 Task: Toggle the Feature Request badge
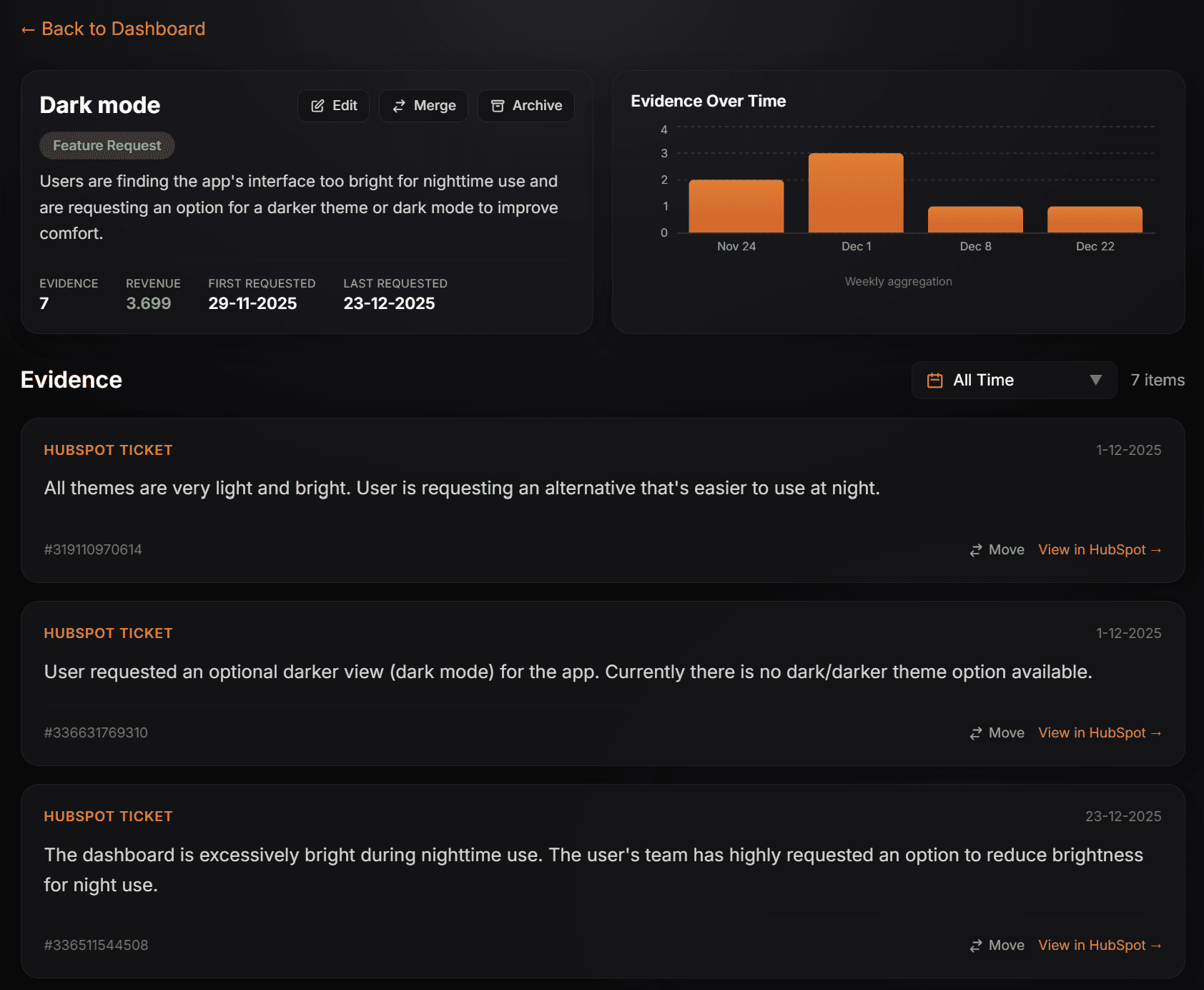(x=107, y=145)
